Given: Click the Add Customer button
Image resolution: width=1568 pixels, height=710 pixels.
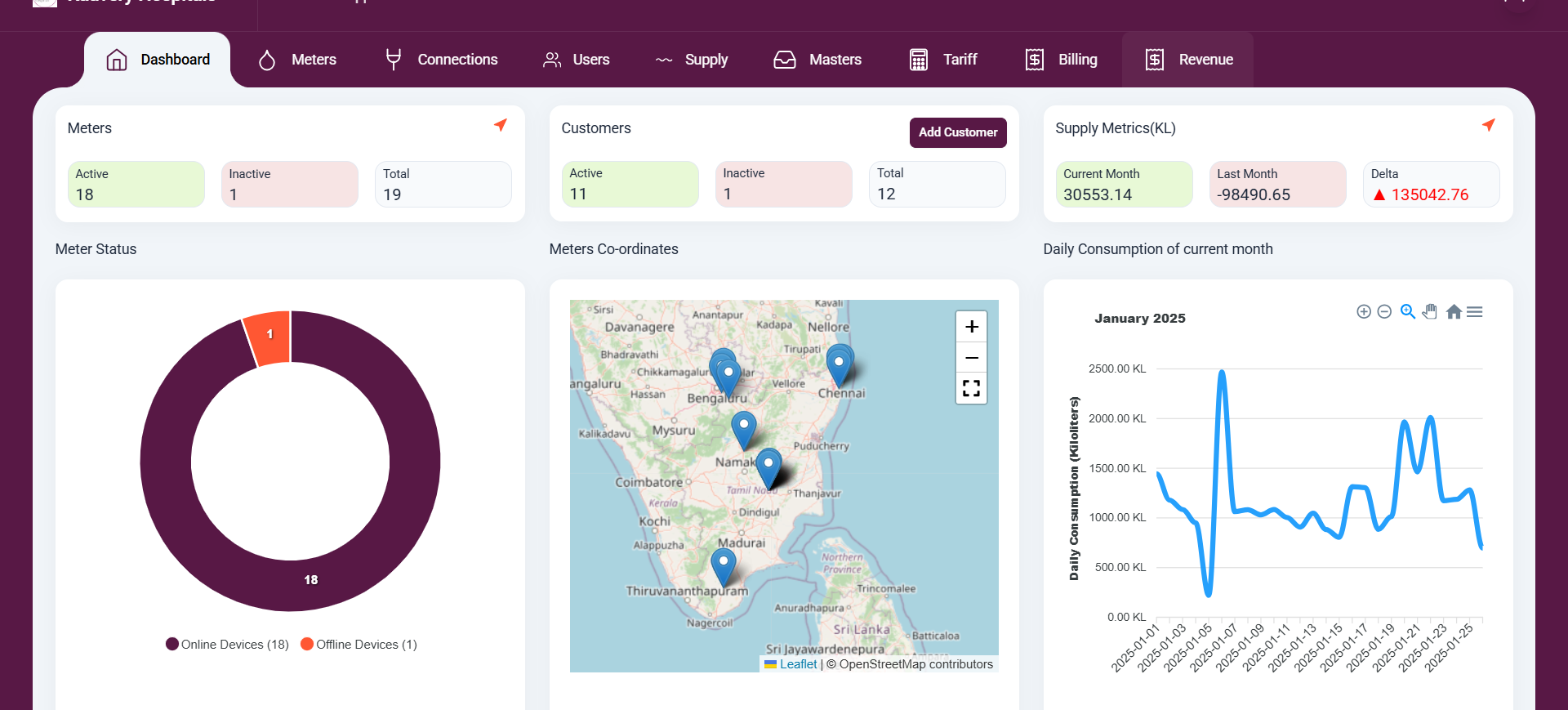Looking at the screenshot, I should (958, 132).
